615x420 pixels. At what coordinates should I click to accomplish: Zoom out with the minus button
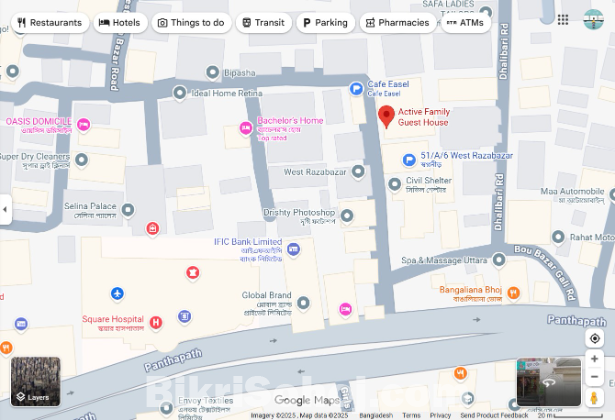click(x=594, y=376)
